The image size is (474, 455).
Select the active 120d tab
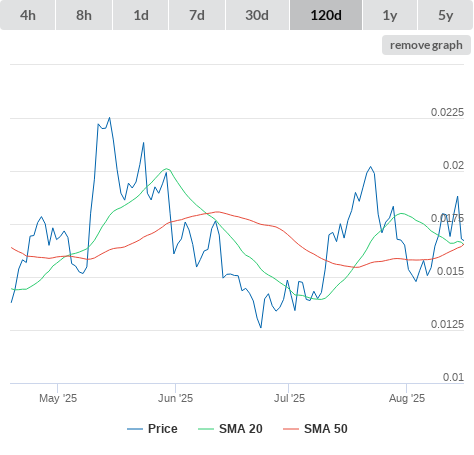point(326,15)
